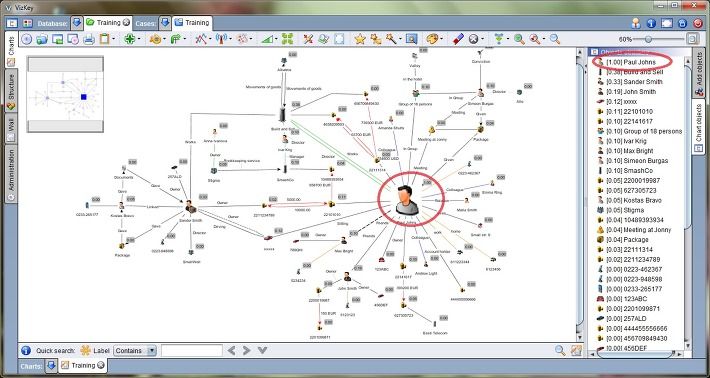
Task: Click the clipboard paste icon
Action: [x=104, y=39]
